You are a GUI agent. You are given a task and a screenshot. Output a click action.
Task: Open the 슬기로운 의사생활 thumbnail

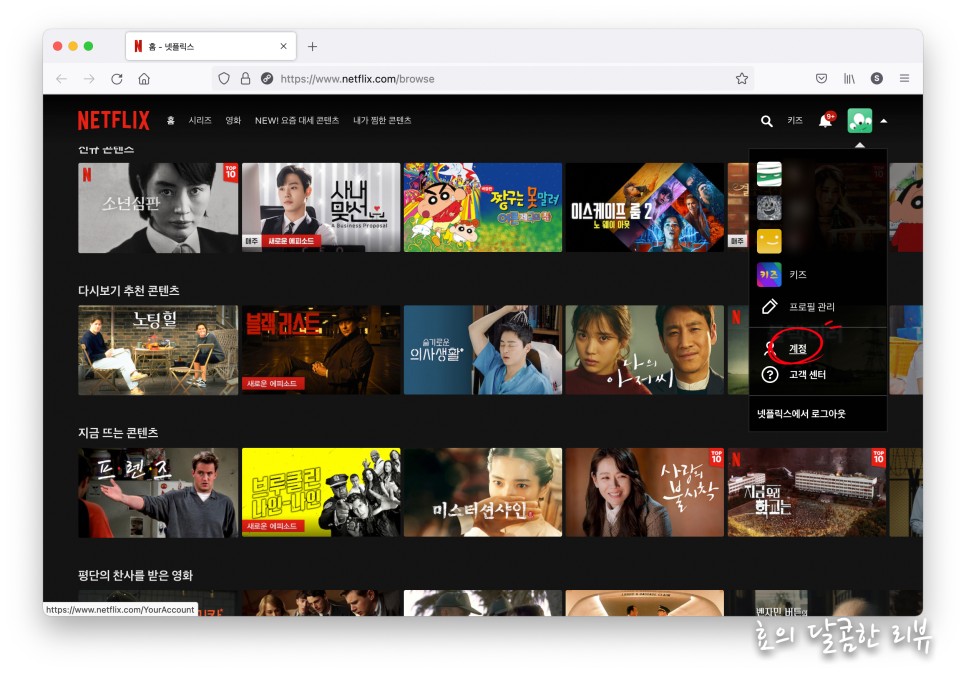point(483,350)
